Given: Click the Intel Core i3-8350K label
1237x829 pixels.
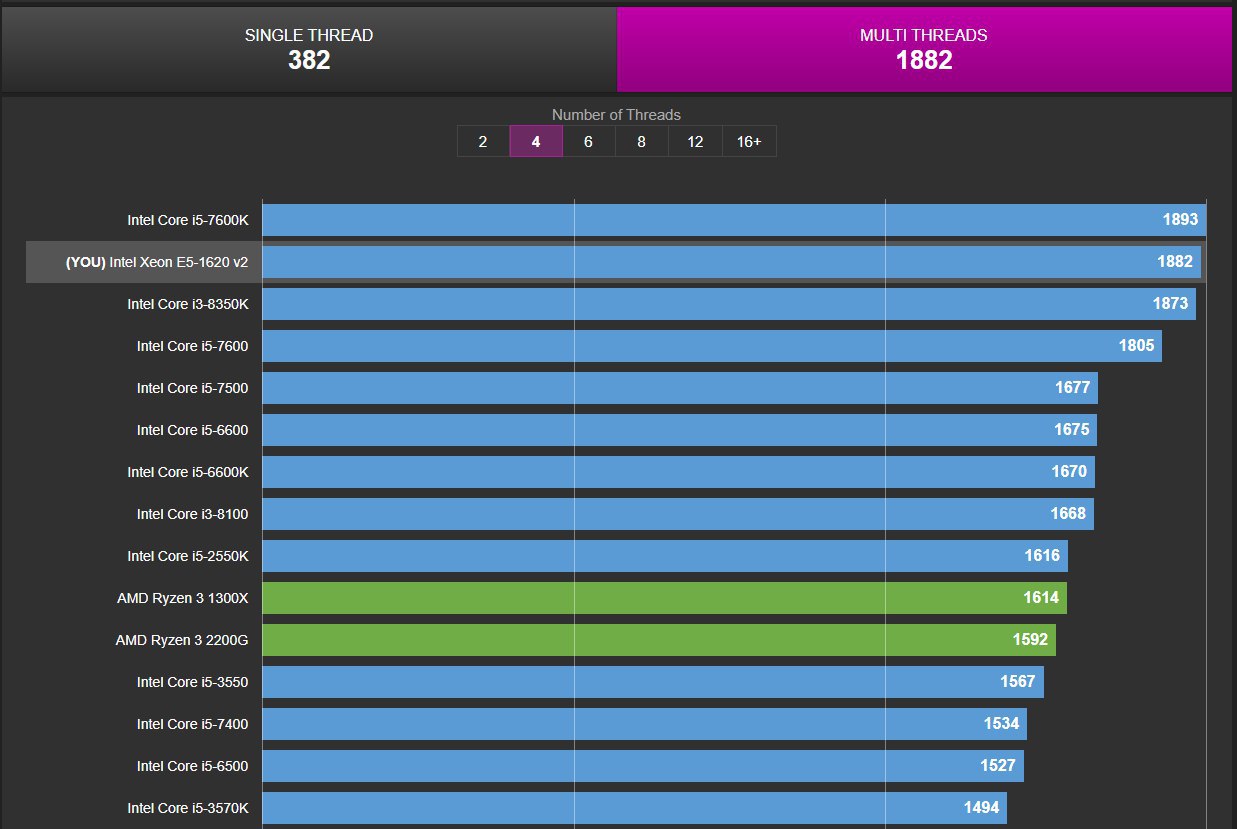Looking at the screenshot, I should pos(187,304).
